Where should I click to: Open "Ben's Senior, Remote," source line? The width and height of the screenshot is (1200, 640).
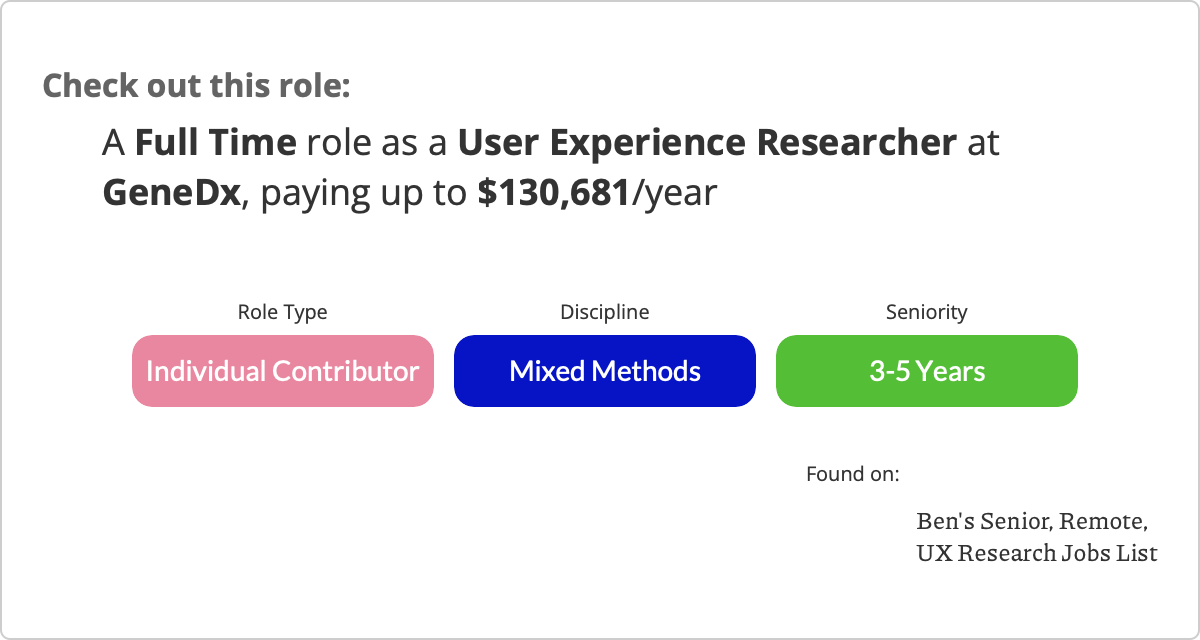pos(1031,522)
